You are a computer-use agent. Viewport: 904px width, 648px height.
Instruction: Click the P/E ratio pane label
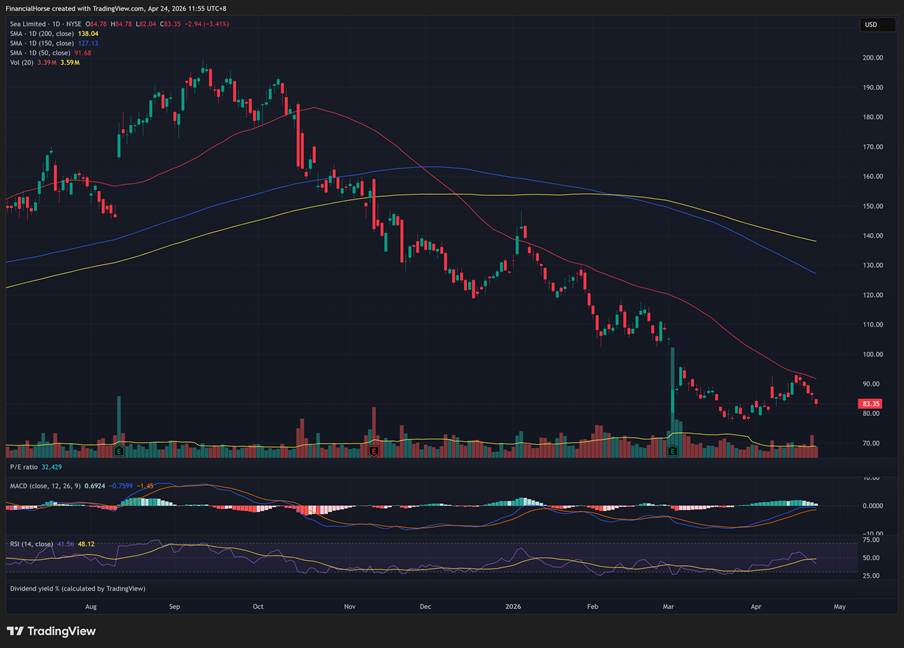click(x=24, y=467)
